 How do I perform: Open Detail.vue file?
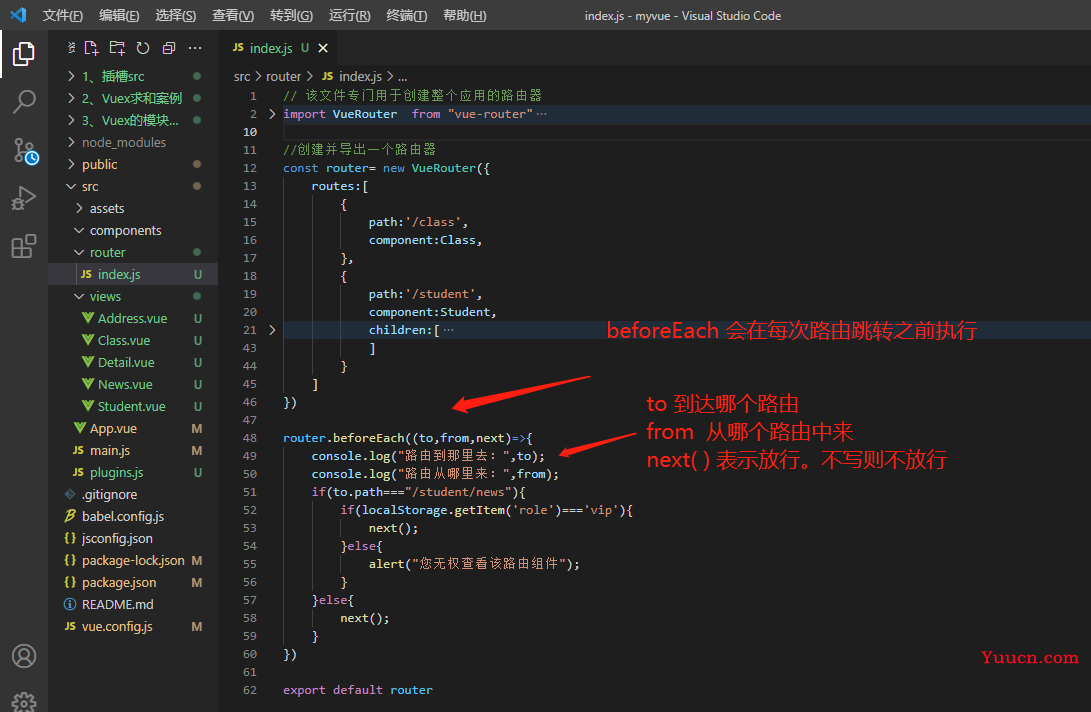pyautogui.click(x=133, y=363)
